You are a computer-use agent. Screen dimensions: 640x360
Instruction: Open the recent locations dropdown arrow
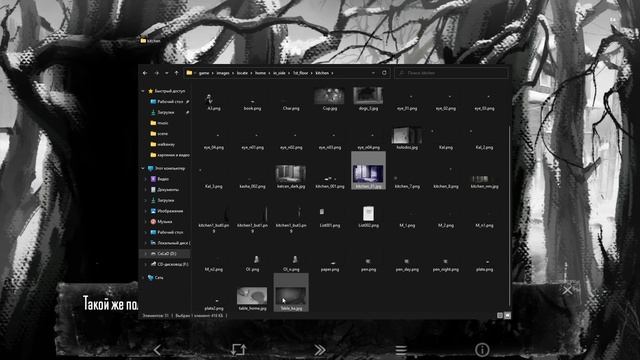[167, 73]
